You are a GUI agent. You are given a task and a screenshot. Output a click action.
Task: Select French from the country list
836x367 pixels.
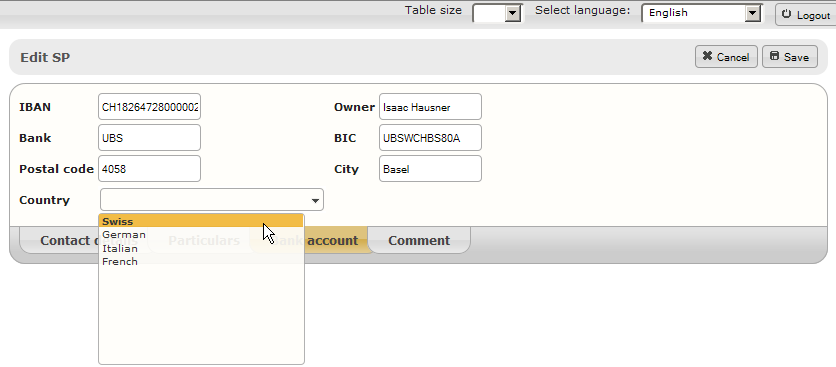coord(201,261)
